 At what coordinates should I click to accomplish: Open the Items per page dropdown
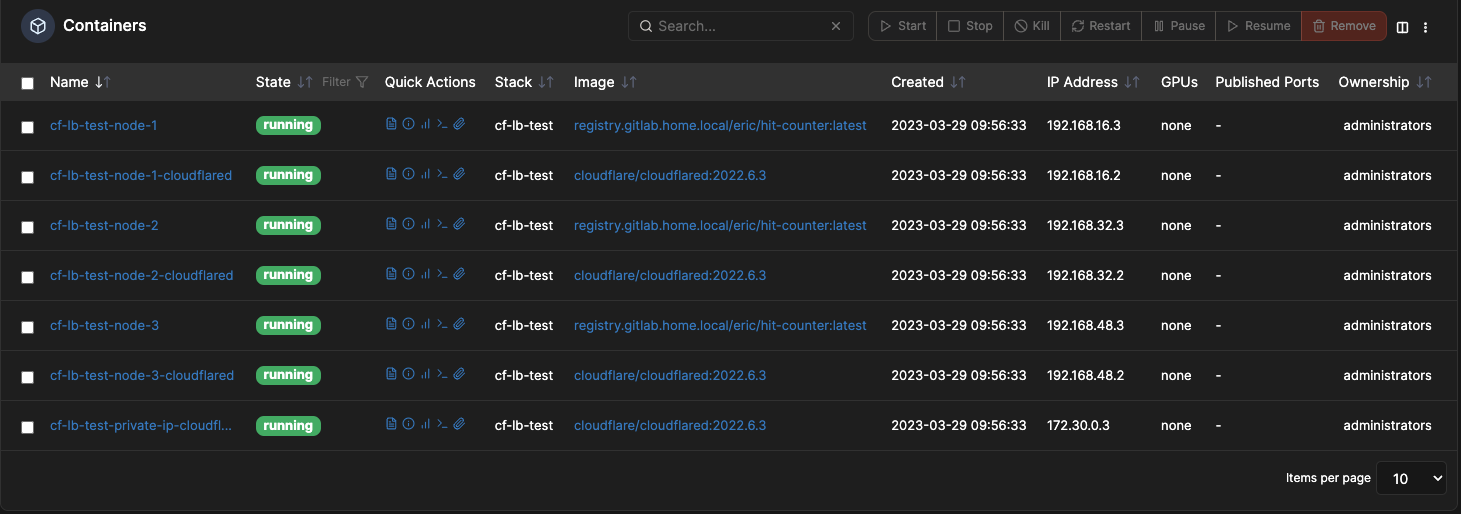[x=1411, y=478]
